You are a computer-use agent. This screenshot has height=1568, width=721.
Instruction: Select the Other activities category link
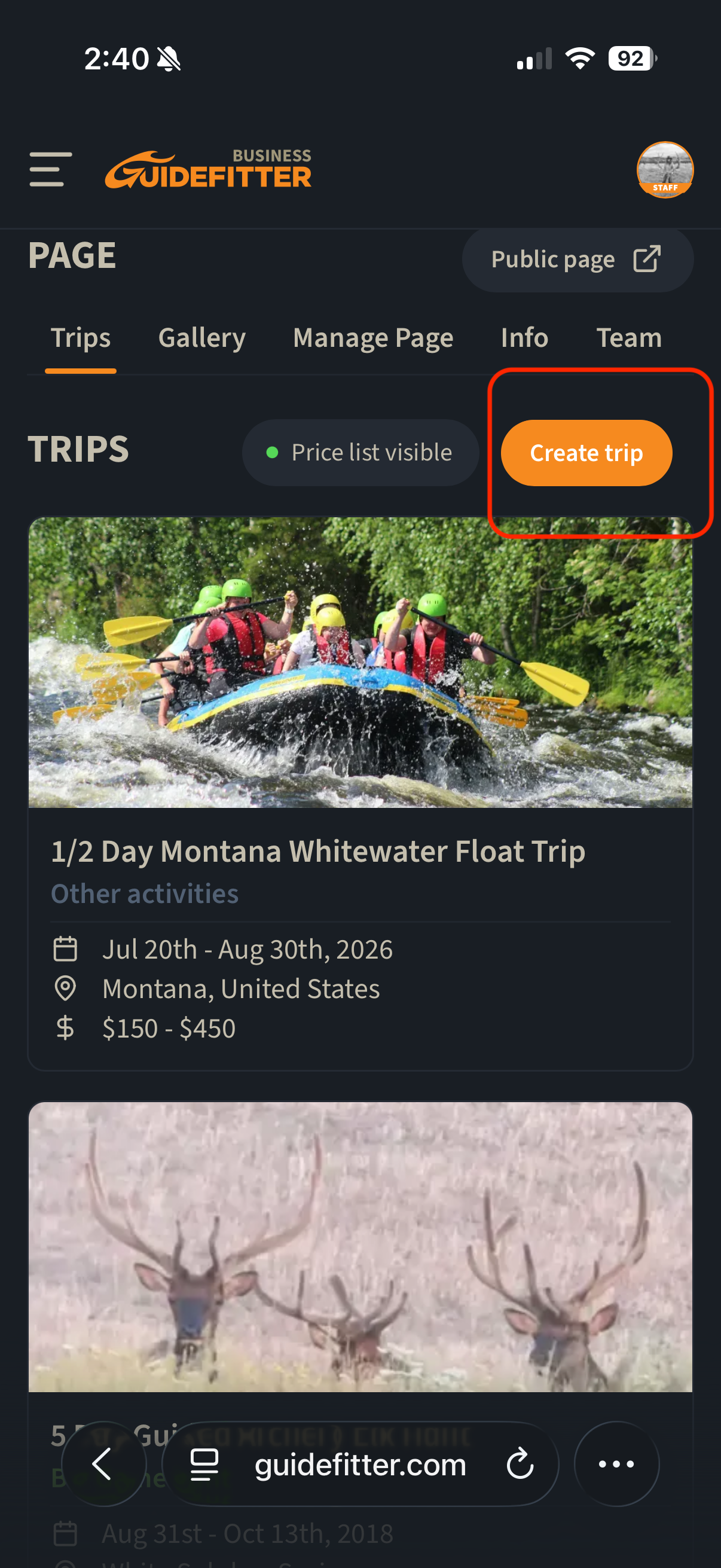coord(144,893)
